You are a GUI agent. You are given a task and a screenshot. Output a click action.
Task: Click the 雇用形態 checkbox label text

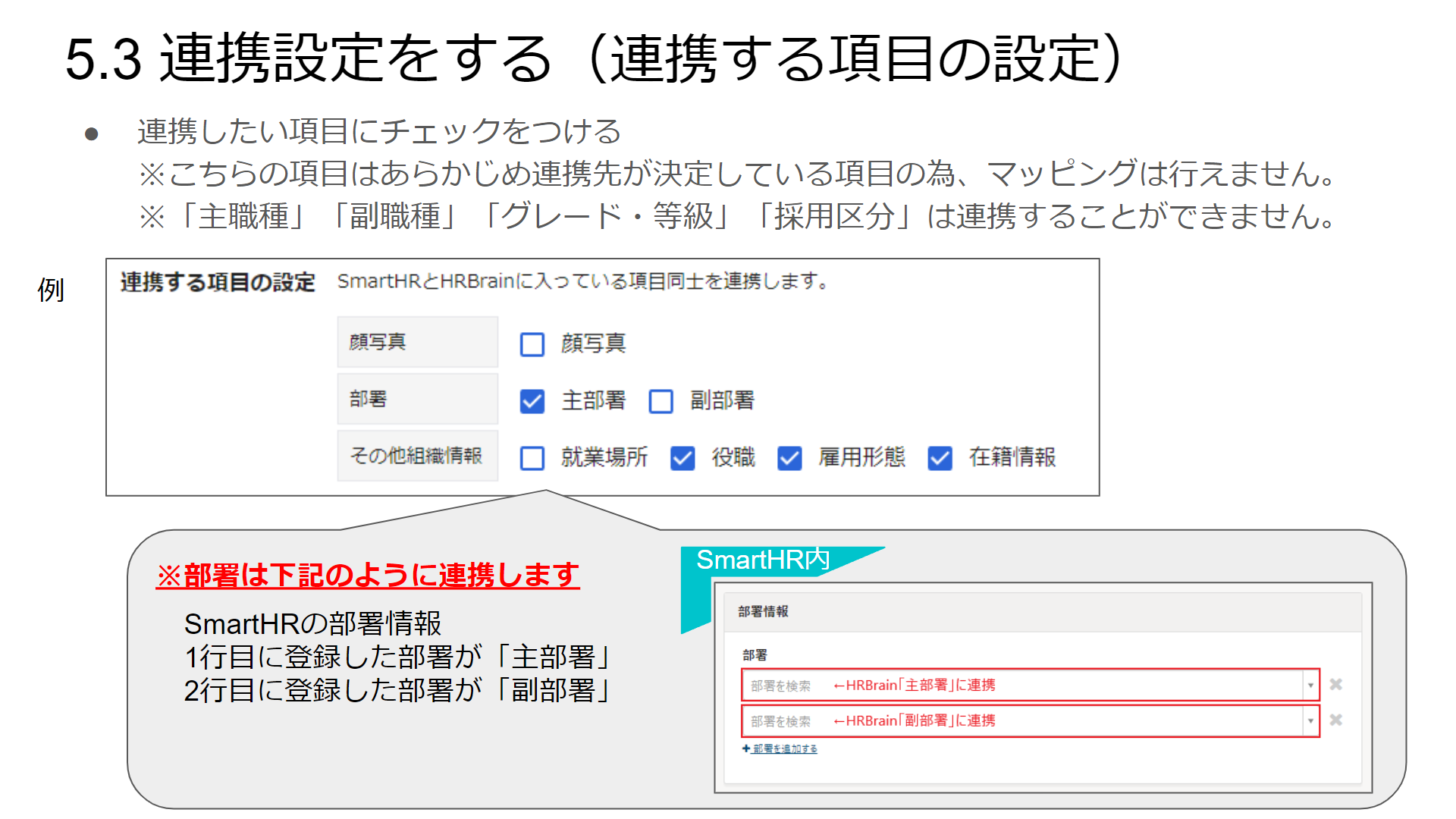click(862, 457)
